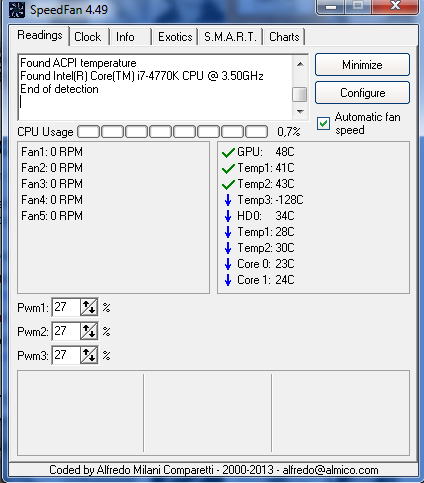Click the 'GPU: 48C' temperature text
The width and height of the screenshot is (424, 483).
(266, 152)
